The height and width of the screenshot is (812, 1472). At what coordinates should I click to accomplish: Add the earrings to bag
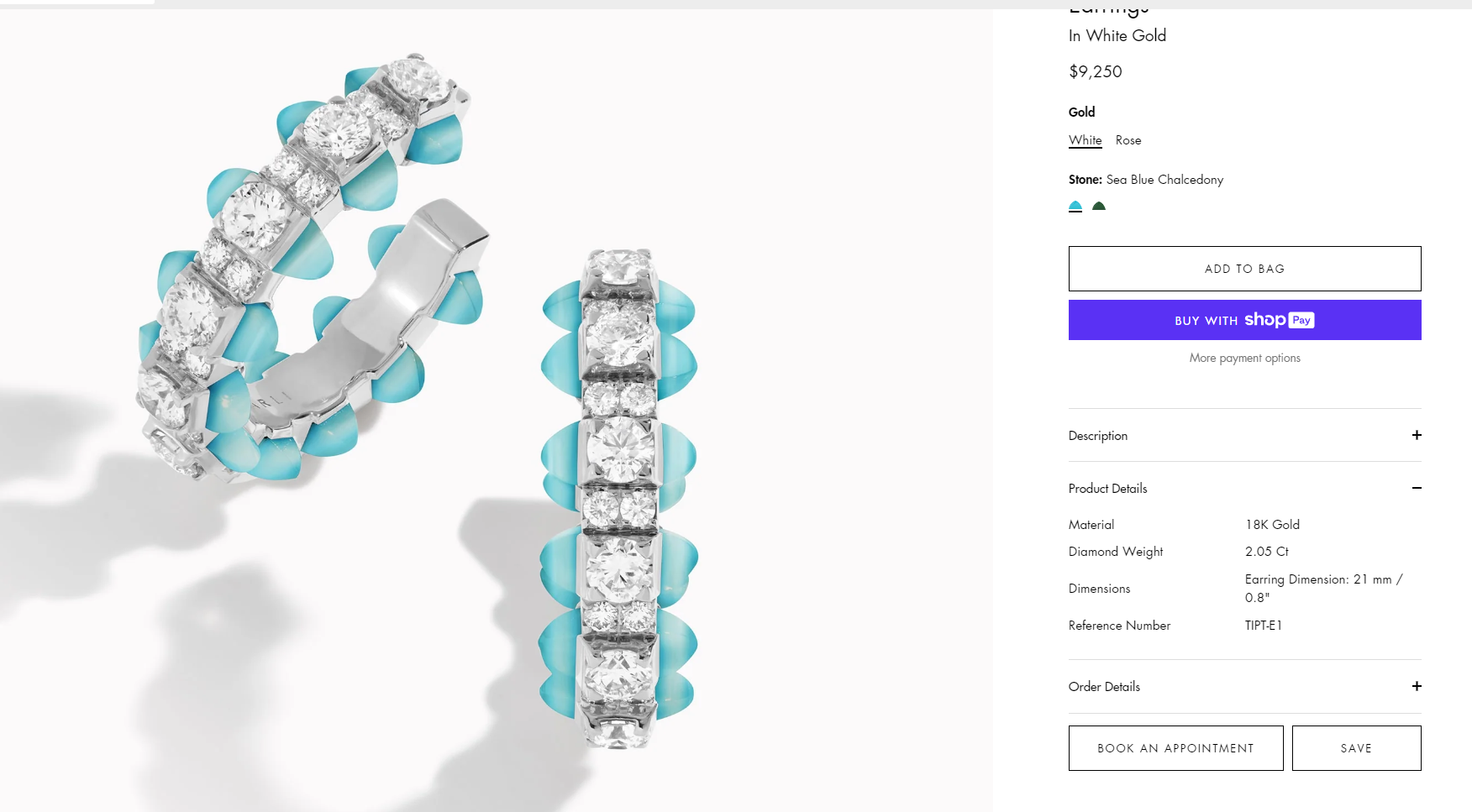[1244, 269]
